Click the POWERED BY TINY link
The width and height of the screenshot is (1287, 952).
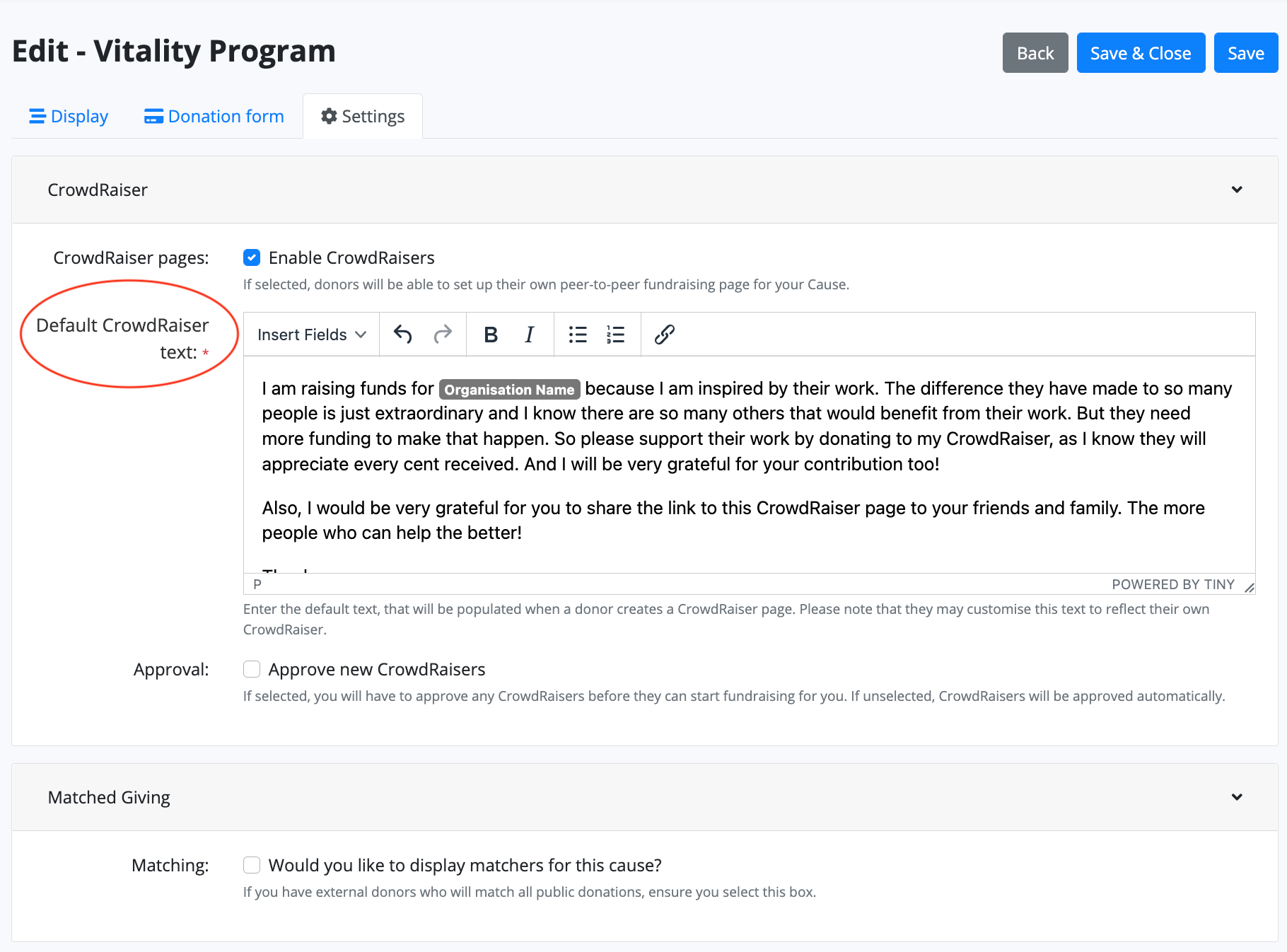[x=1172, y=584]
